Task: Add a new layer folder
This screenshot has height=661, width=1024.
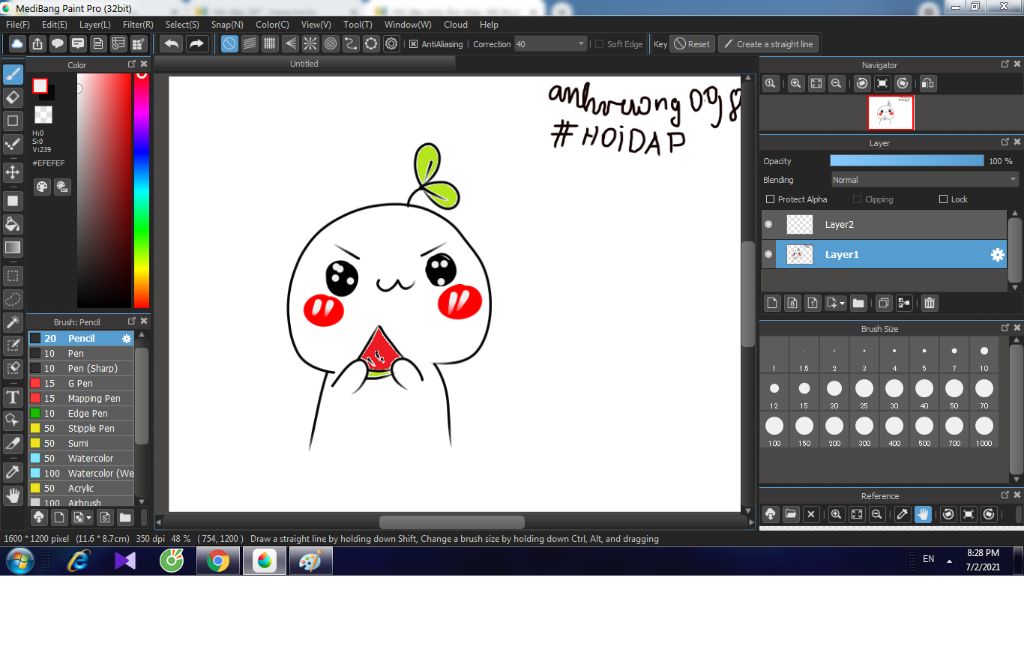Action: tap(858, 303)
